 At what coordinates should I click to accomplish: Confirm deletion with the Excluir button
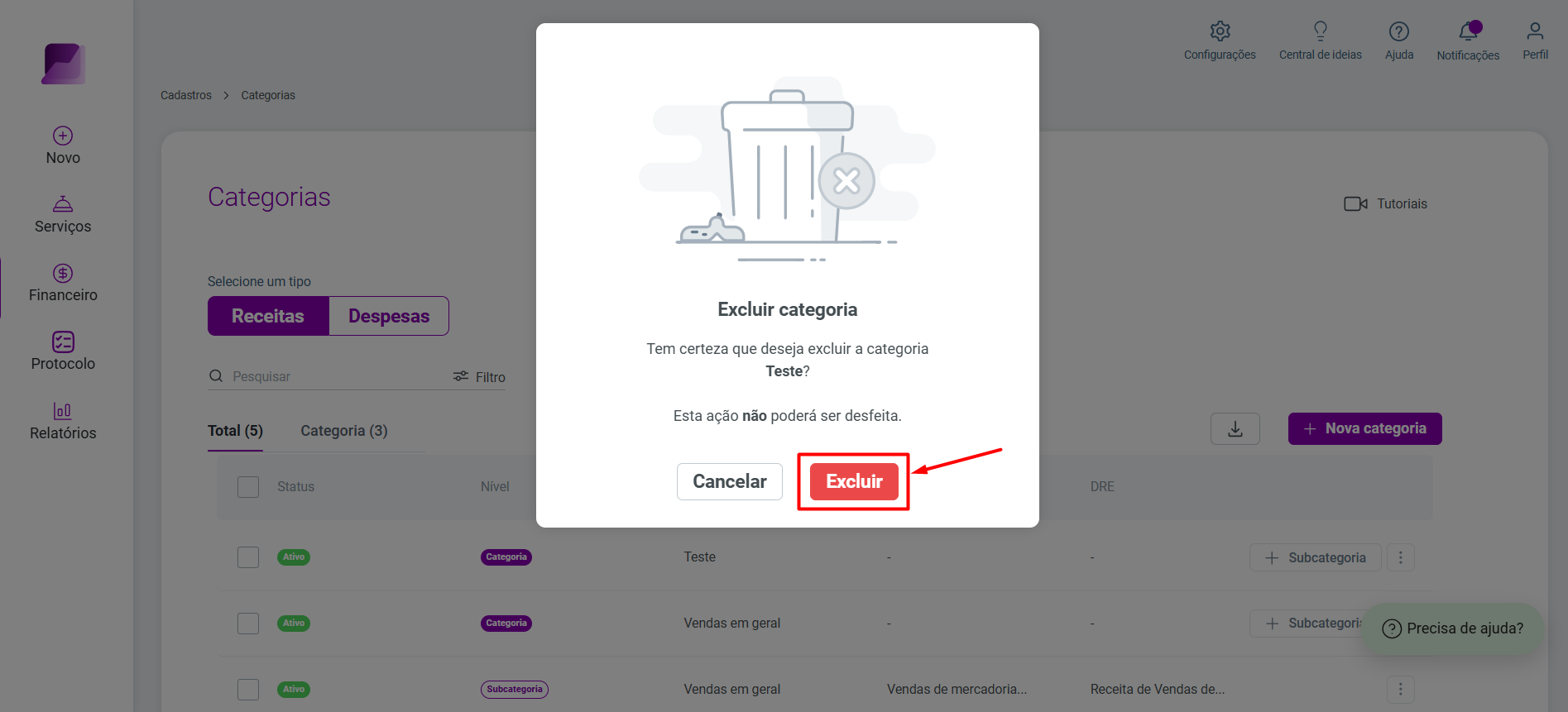pyautogui.click(x=854, y=481)
